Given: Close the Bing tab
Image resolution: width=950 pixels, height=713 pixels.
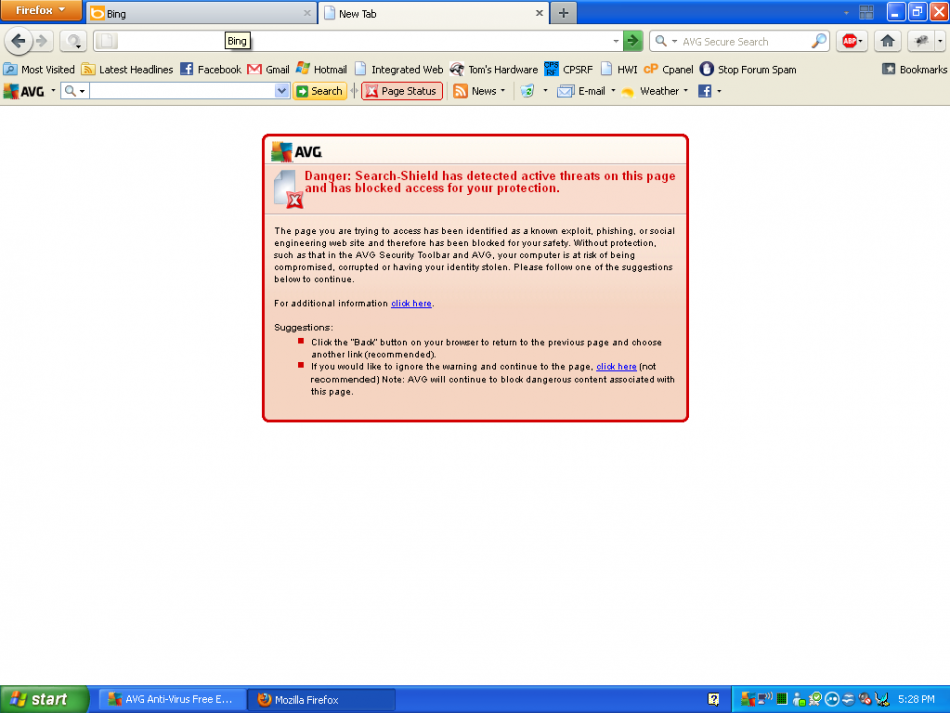Looking at the screenshot, I should pyautogui.click(x=307, y=13).
